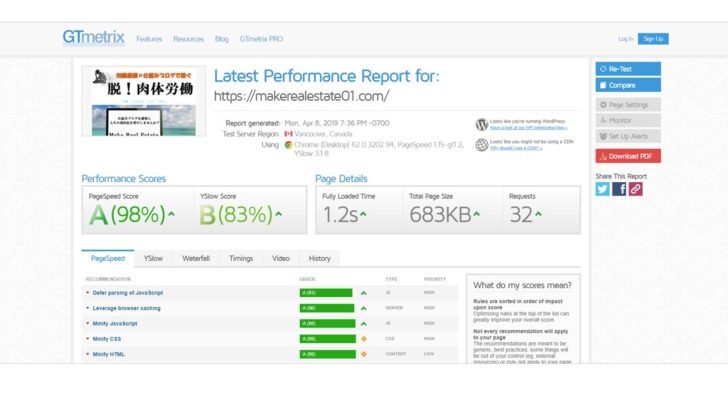Click the 683KB page size value
The width and height of the screenshot is (728, 410).
click(x=440, y=215)
